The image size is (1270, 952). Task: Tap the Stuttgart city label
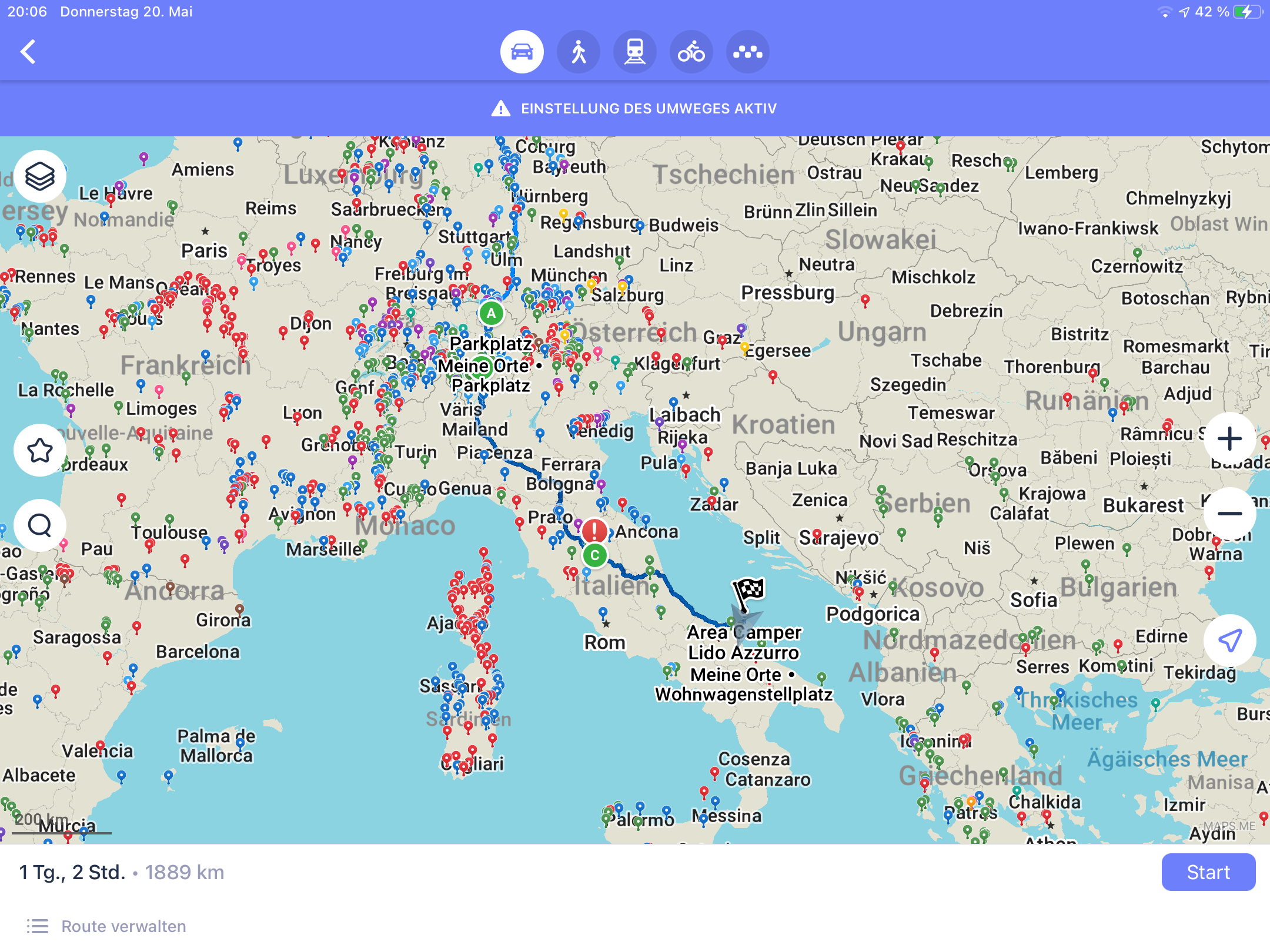click(x=474, y=237)
